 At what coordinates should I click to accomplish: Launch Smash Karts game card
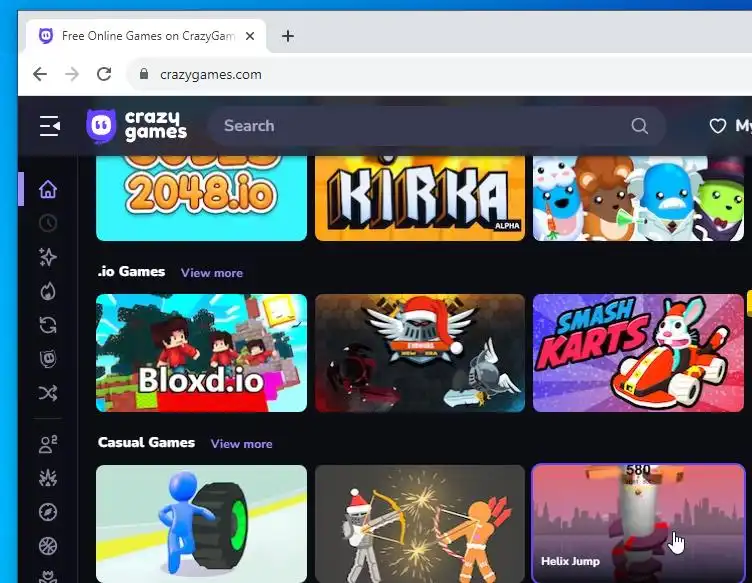638,353
